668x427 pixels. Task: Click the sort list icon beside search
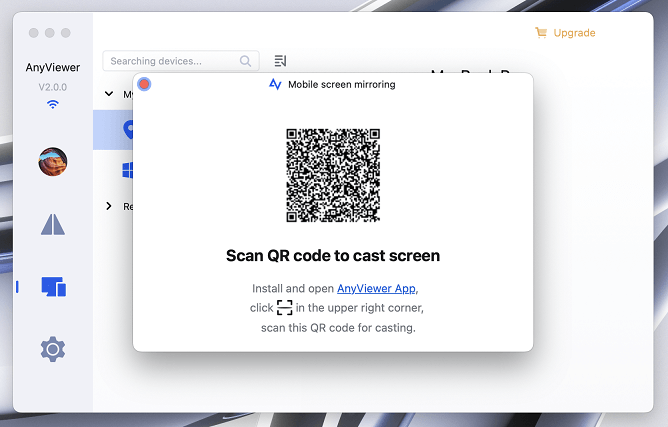(x=280, y=61)
